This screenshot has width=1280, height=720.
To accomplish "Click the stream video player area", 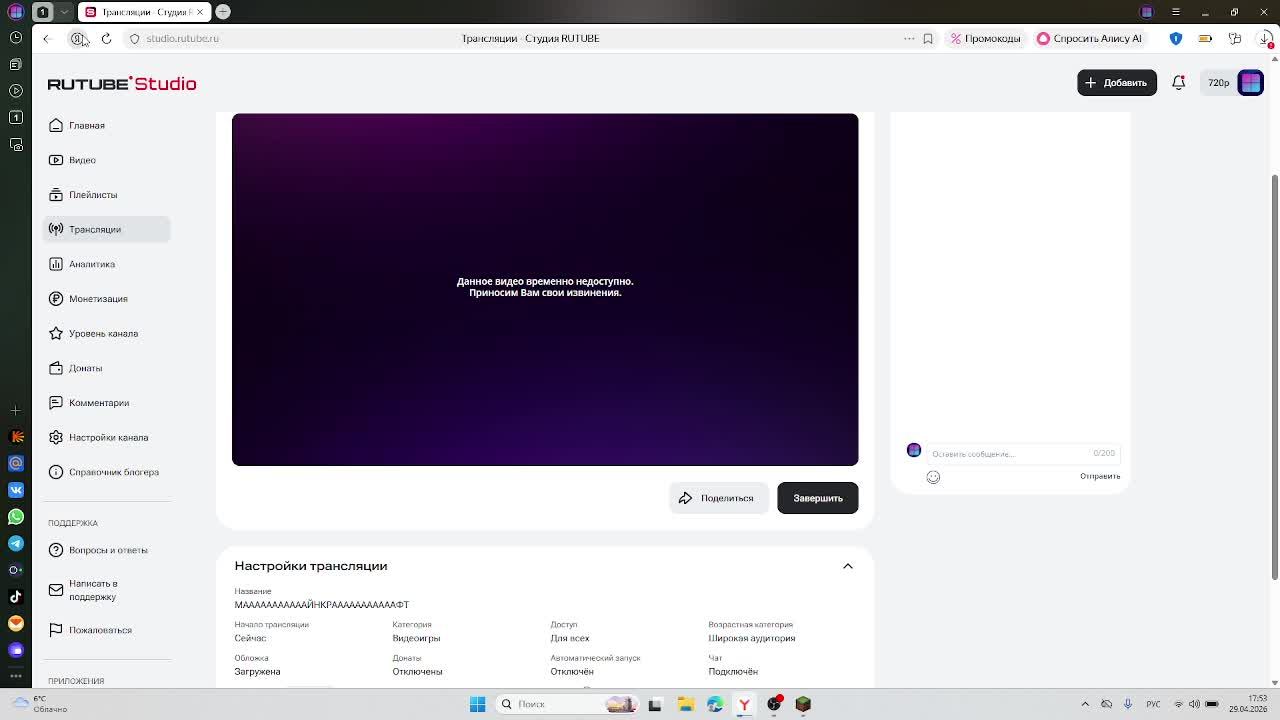I will pos(545,290).
